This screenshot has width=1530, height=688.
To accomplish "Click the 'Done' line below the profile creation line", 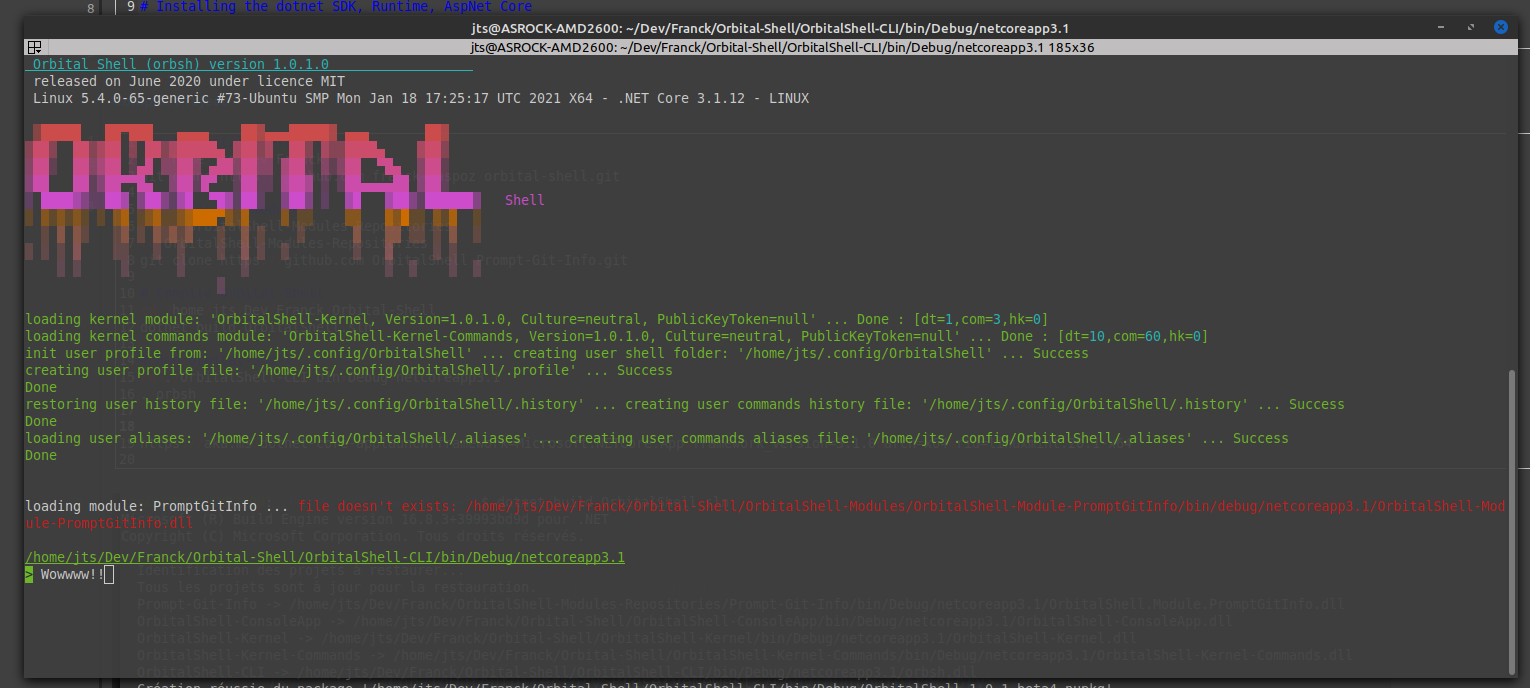I will point(41,387).
